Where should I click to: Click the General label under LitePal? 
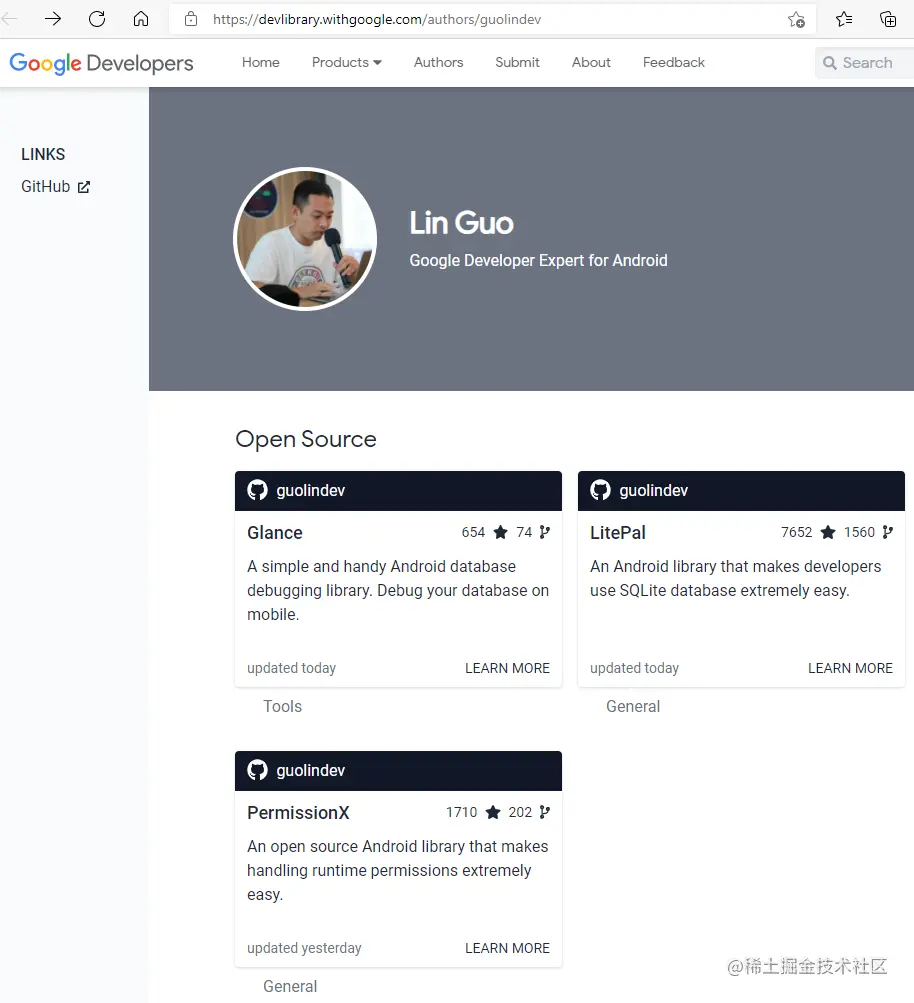(633, 706)
